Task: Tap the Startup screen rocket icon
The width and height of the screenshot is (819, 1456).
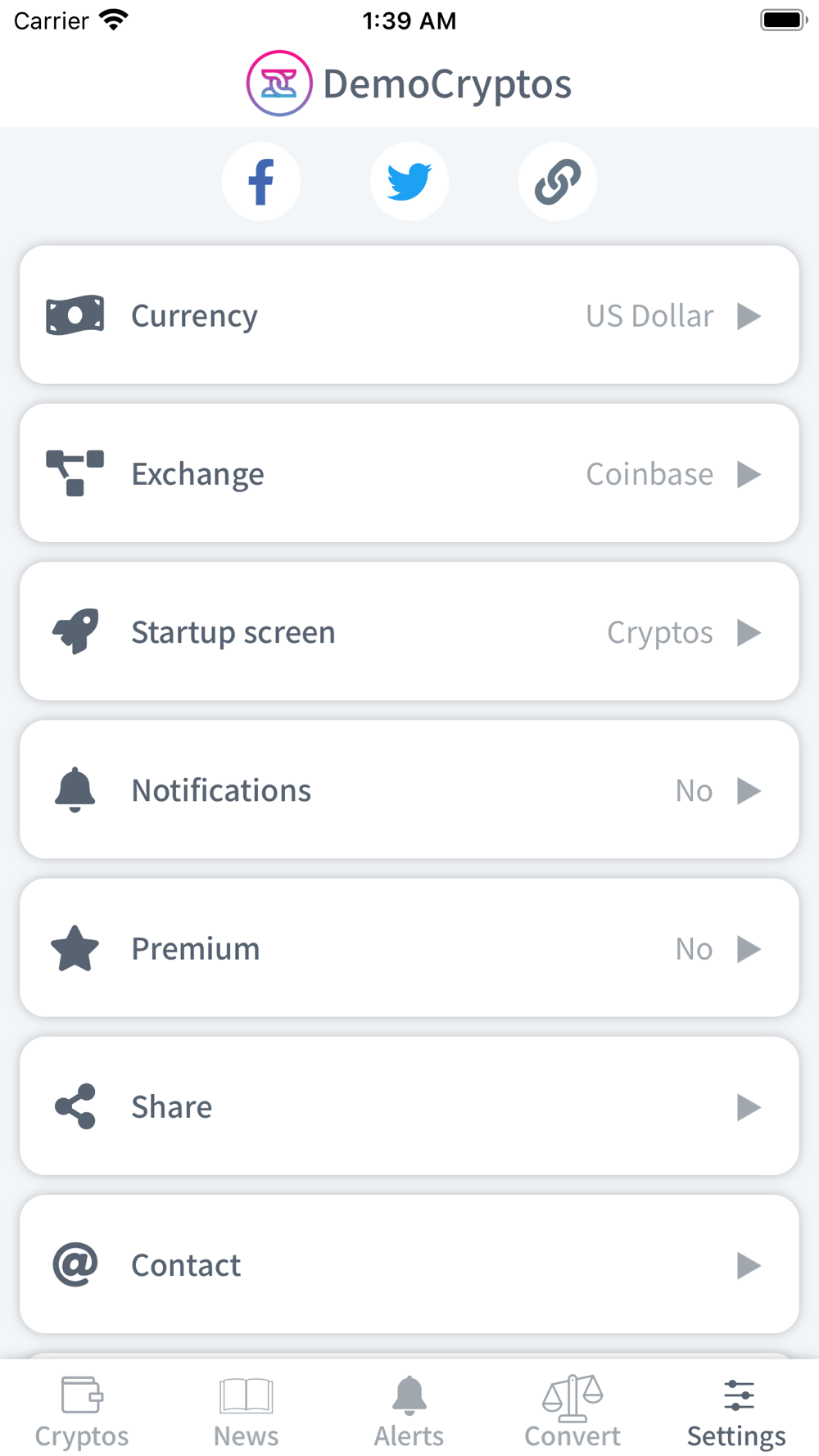Action: (75, 631)
